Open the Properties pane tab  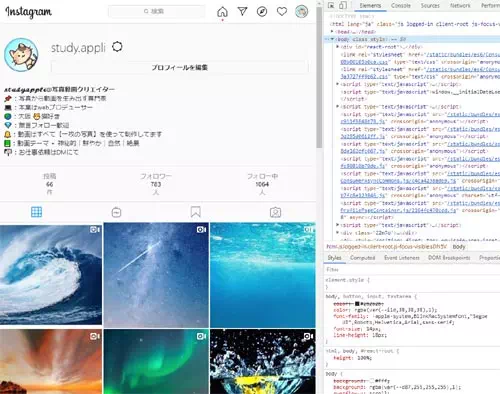pyautogui.click(x=489, y=258)
